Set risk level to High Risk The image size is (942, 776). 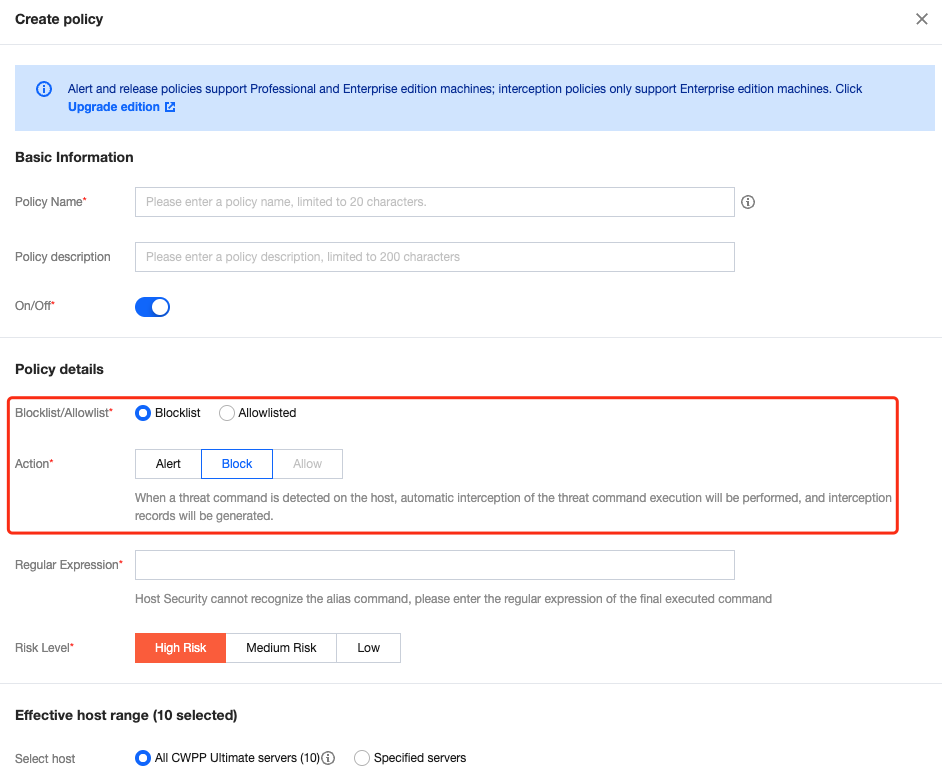click(x=180, y=648)
